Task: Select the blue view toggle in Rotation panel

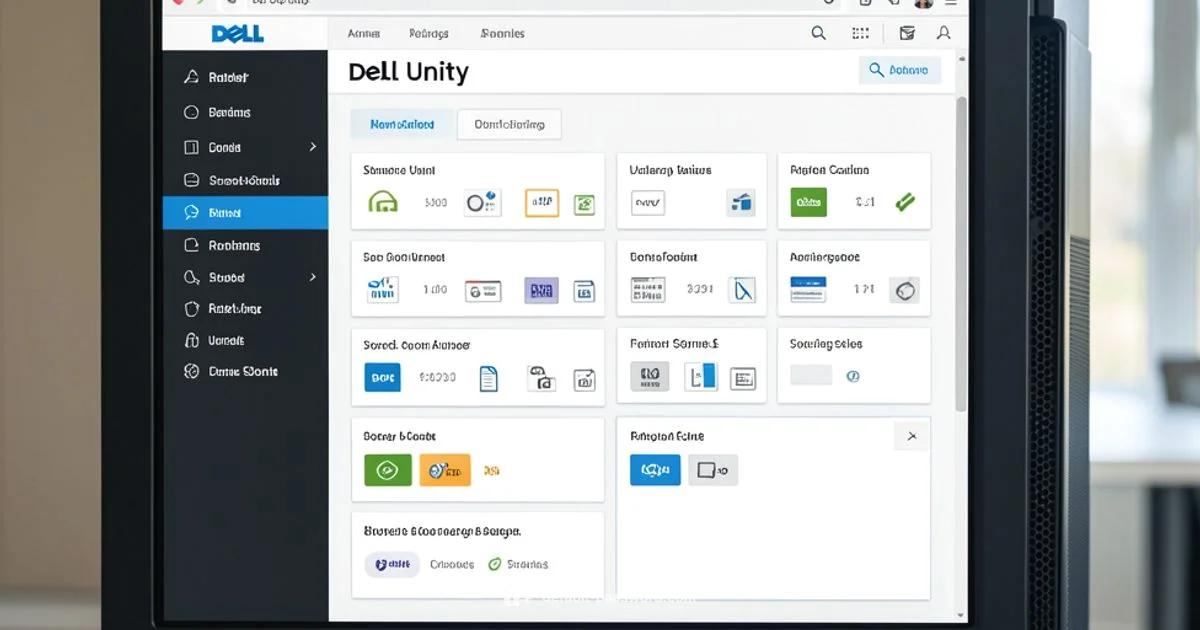Action: [x=655, y=469]
